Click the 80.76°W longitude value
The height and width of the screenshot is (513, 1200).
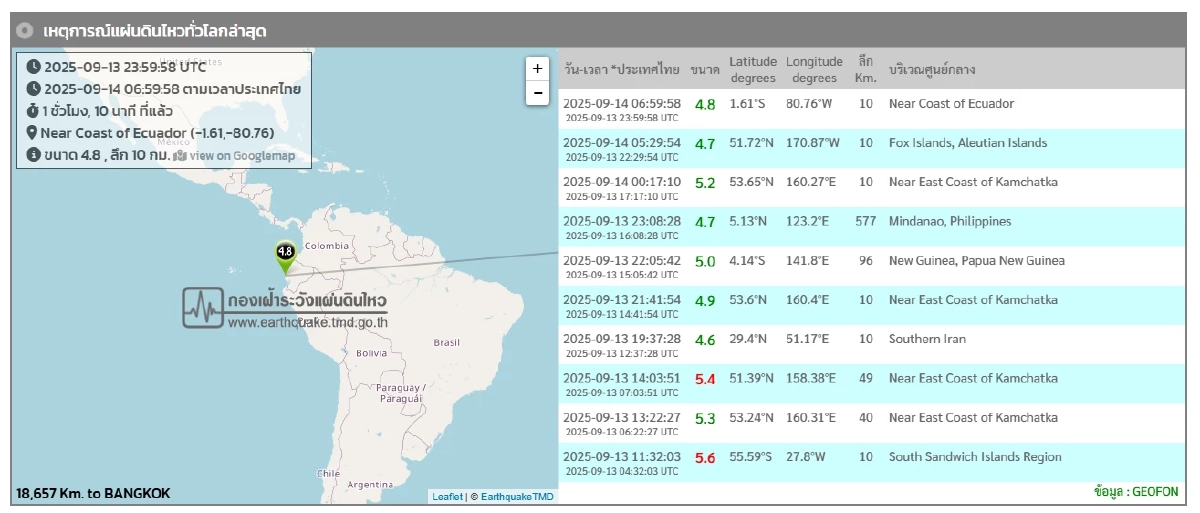click(x=809, y=104)
